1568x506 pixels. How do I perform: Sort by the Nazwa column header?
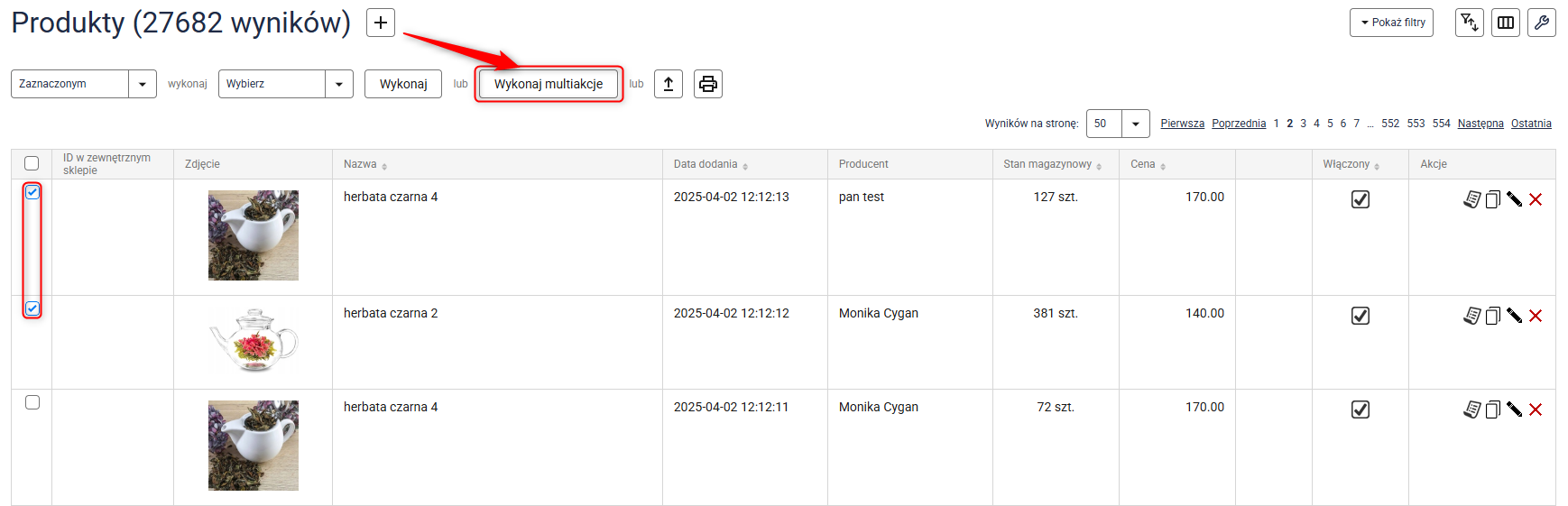point(361,164)
